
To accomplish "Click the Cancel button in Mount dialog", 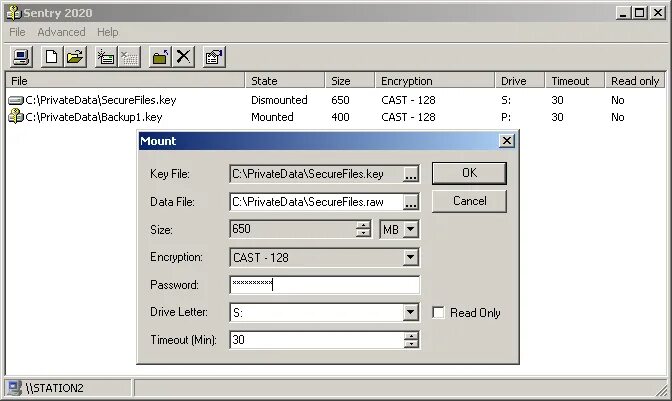I will point(469,201).
